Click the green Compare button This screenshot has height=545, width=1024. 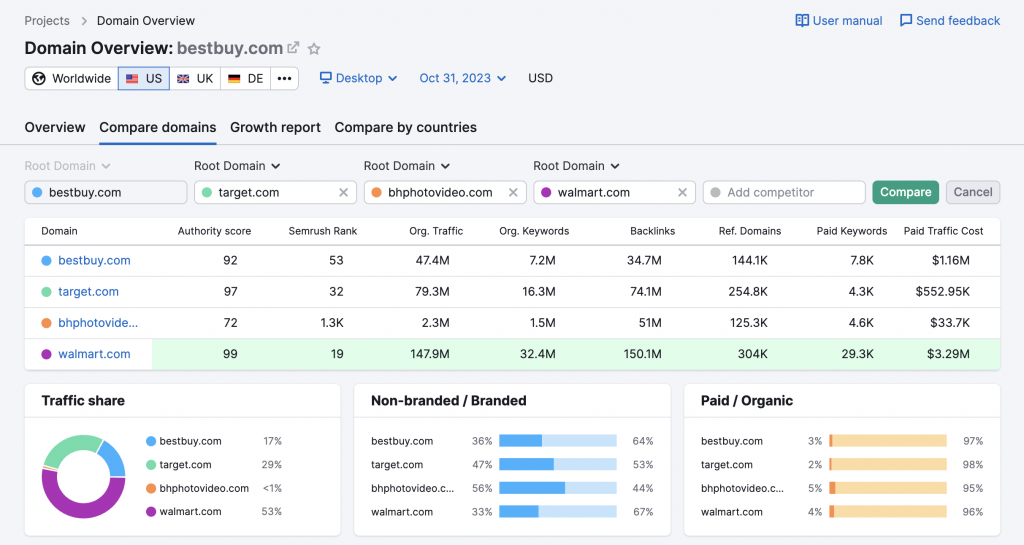click(x=906, y=192)
